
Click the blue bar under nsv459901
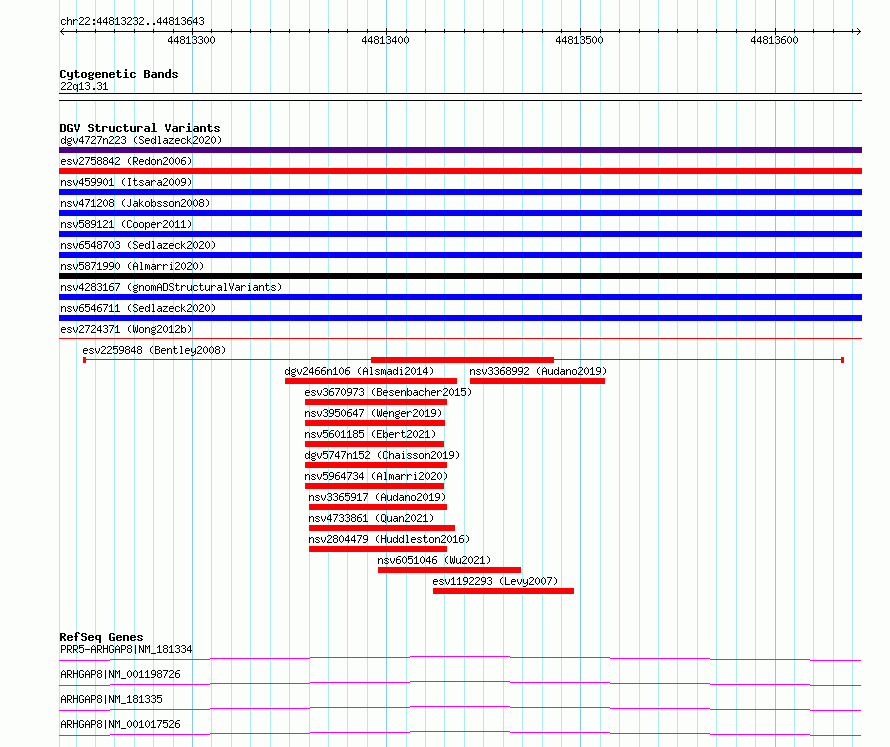(x=460, y=192)
